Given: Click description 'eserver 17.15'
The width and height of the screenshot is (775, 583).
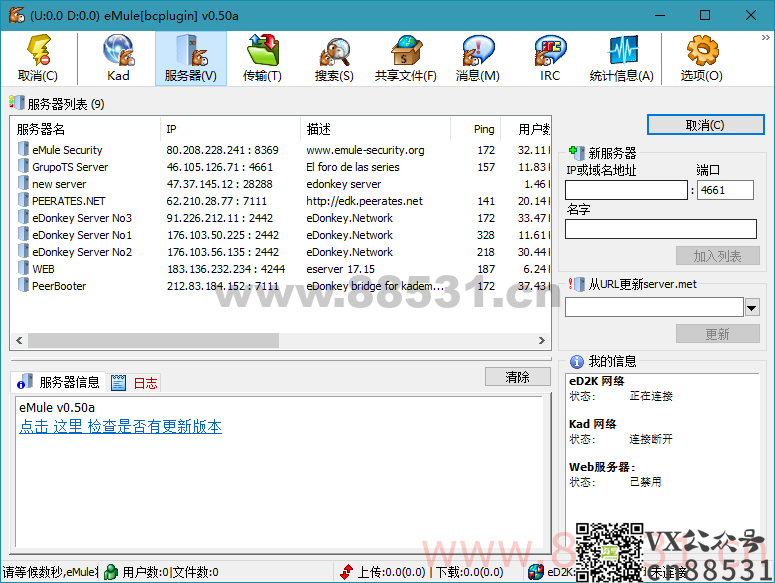Looking at the screenshot, I should pyautogui.click(x=341, y=269).
